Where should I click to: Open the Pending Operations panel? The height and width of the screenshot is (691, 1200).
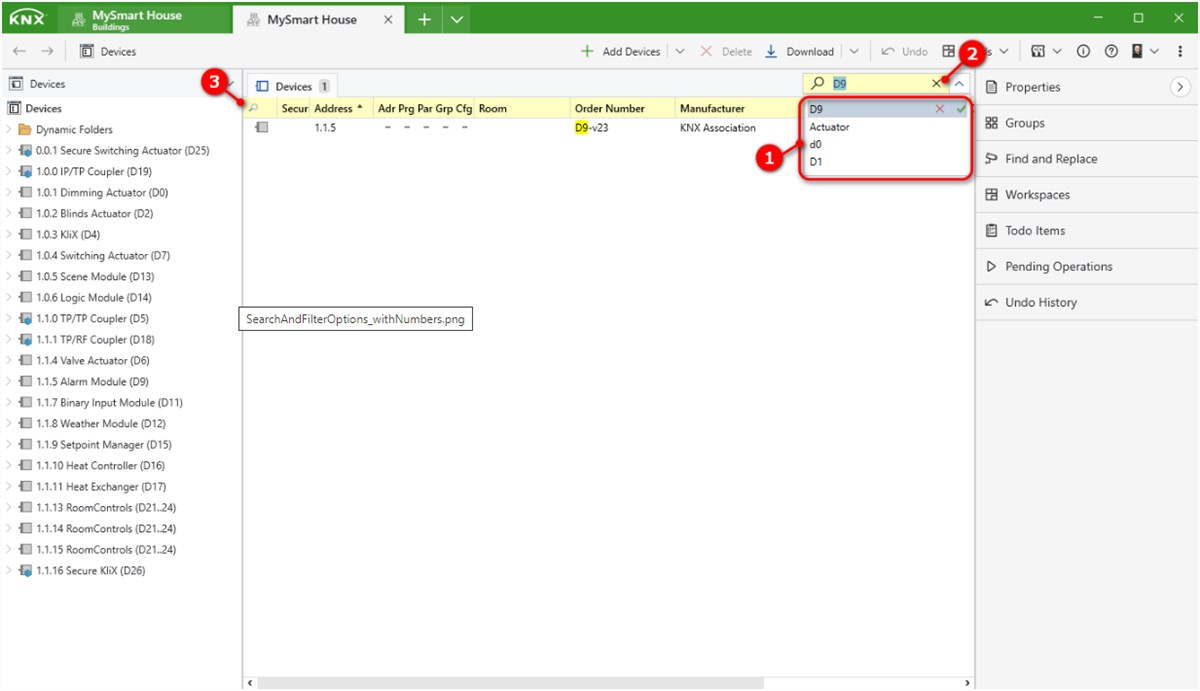1086,267
